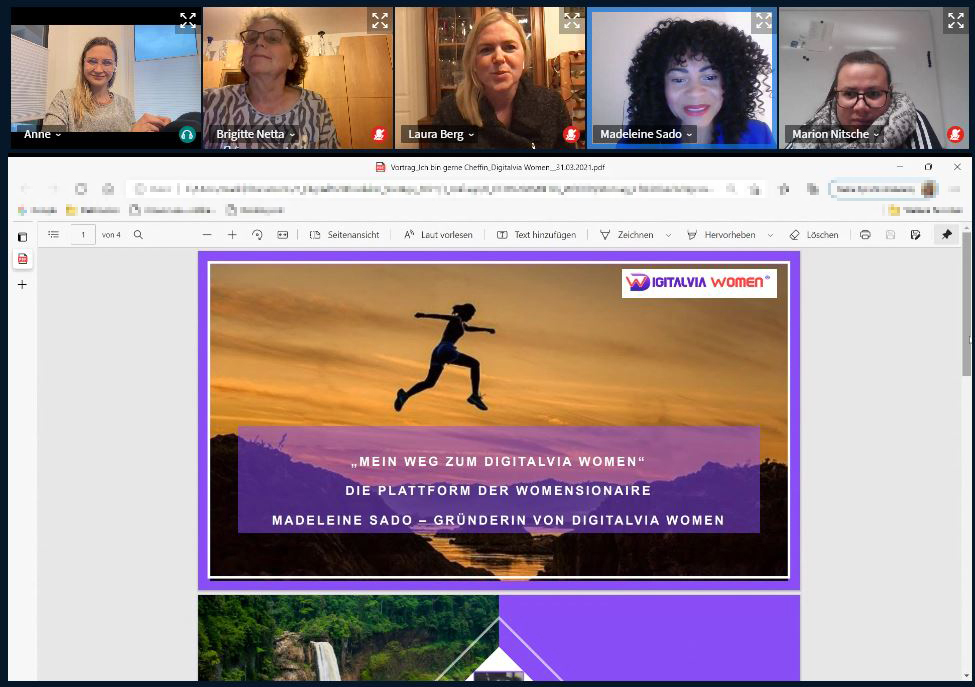Open the browser collections icon
Image resolution: width=975 pixels, height=687 pixels.
[x=813, y=189]
